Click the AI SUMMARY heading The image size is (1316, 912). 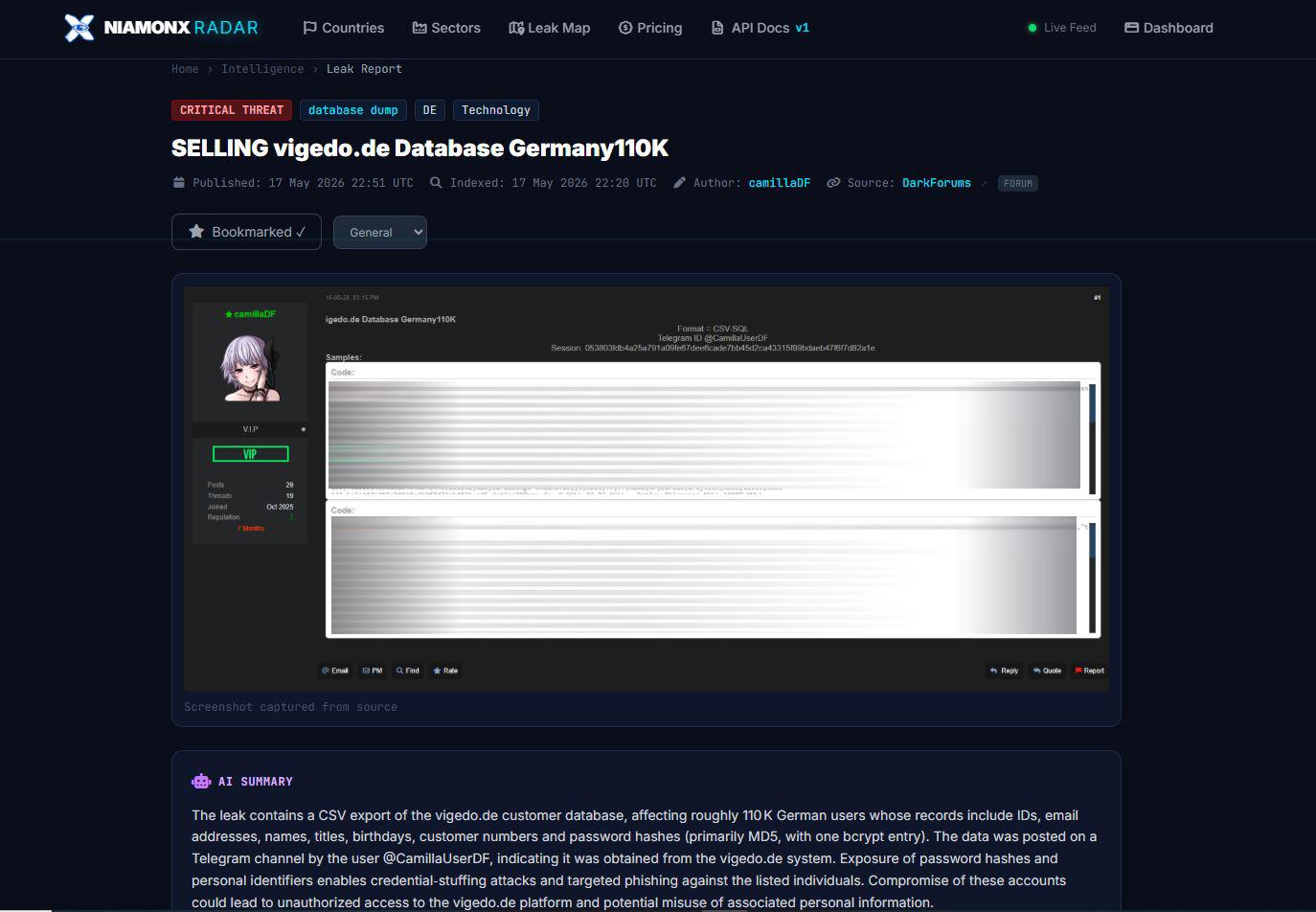256,782
